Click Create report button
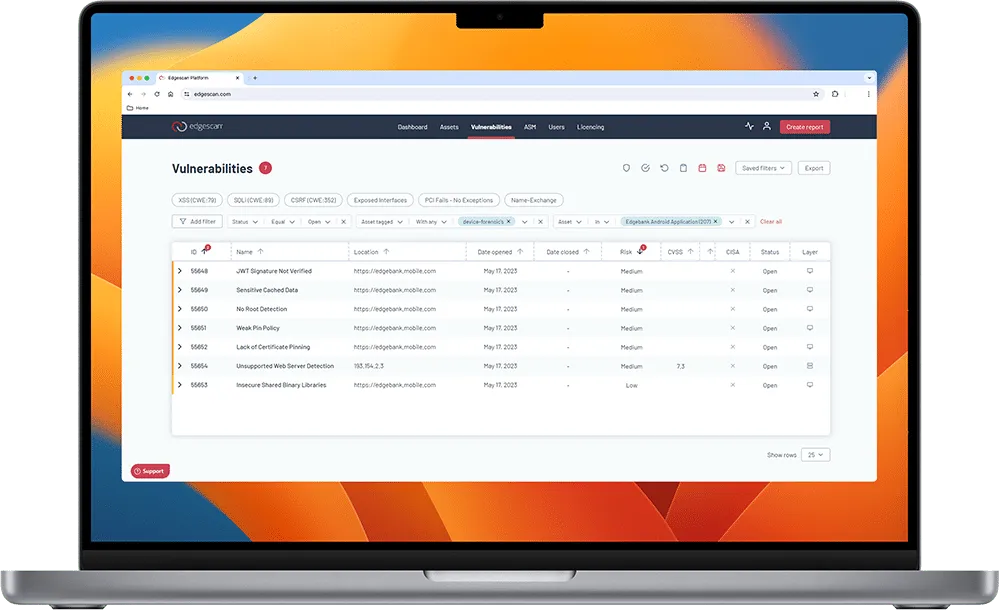Viewport: 1000px width, 610px height. point(805,127)
